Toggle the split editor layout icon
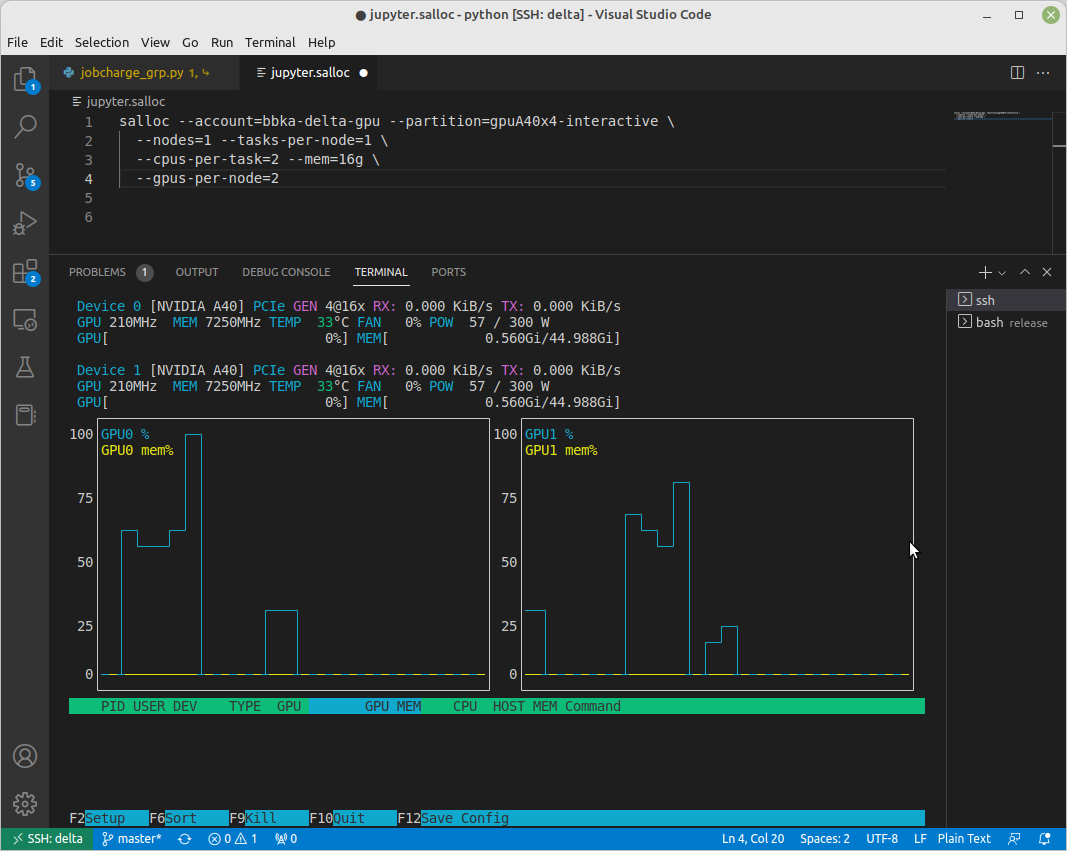Screen dimensions: 1067x851 click(1017, 72)
